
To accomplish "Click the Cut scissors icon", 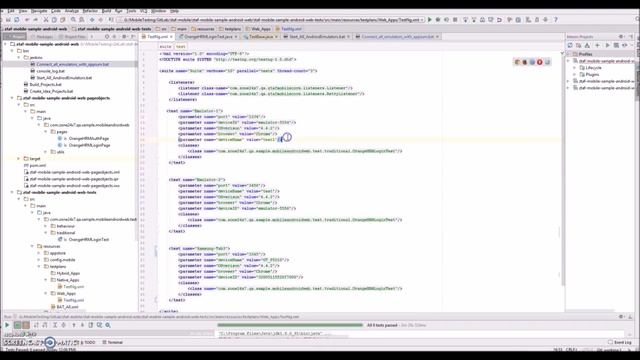I will (x=46, y=20).
